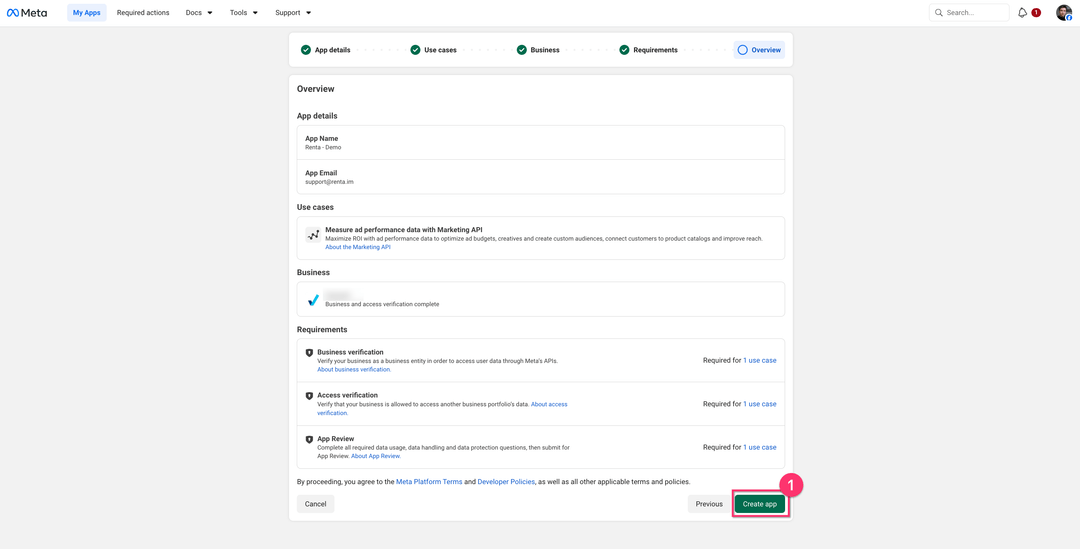Click the Overview step circle
1080x549 pixels.
742,50
